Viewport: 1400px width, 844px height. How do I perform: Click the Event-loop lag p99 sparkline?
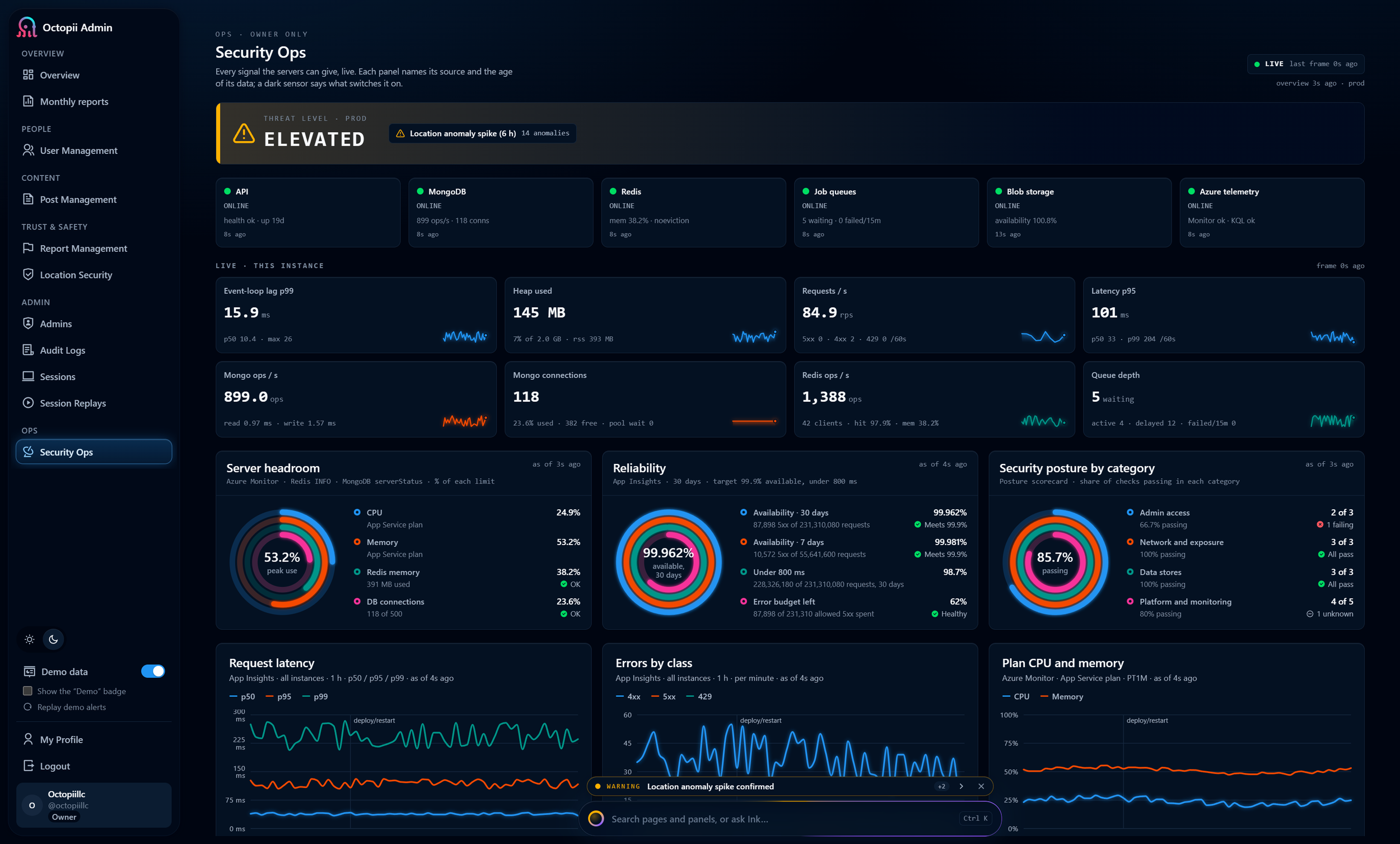pyautogui.click(x=465, y=337)
